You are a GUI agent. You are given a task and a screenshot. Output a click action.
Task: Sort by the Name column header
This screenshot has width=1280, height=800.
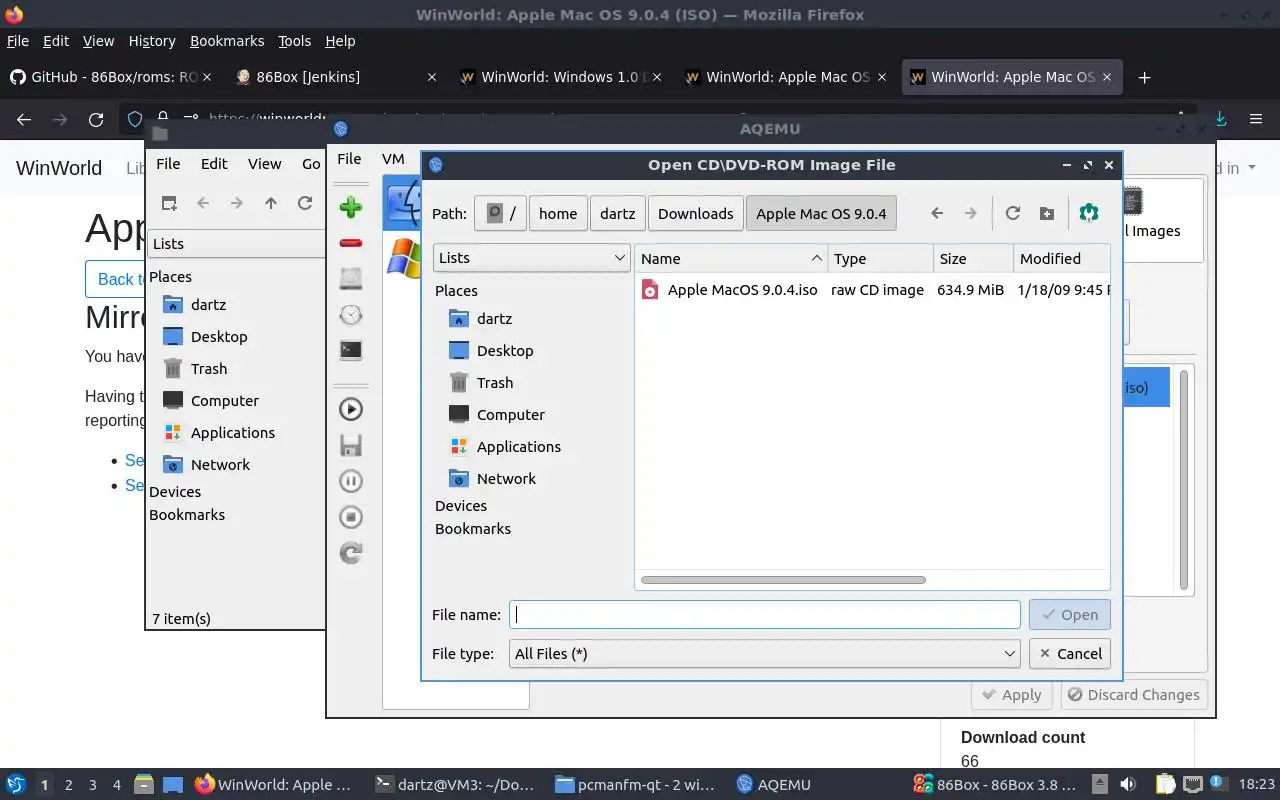(x=731, y=258)
